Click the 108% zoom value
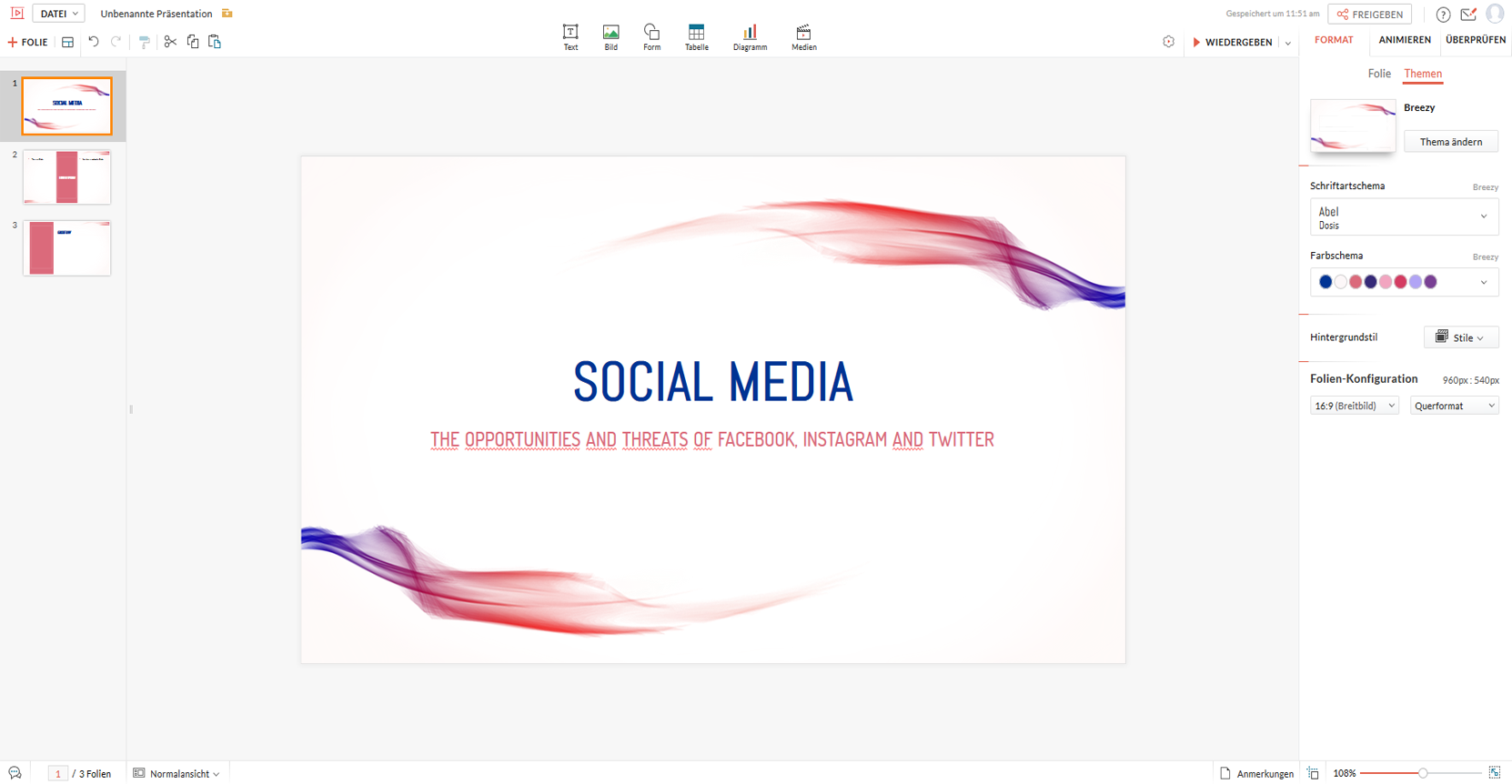Screen dimensions: 1512x784 pos(1344,774)
